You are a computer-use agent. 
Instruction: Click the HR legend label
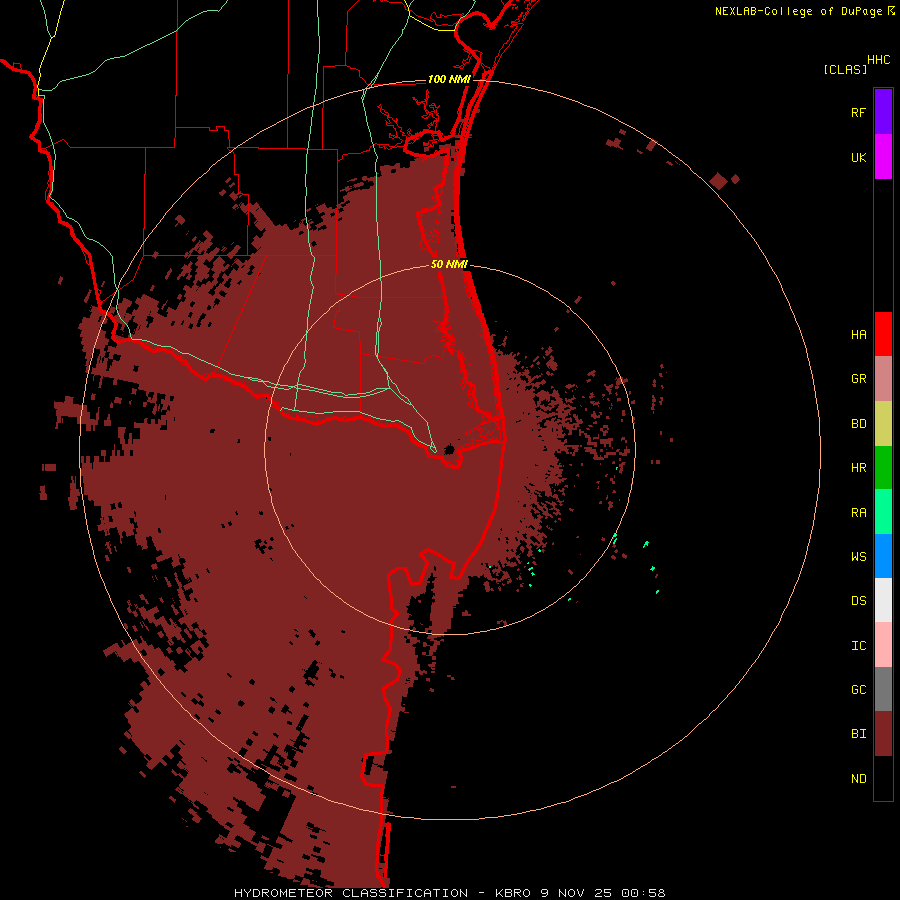click(x=858, y=468)
